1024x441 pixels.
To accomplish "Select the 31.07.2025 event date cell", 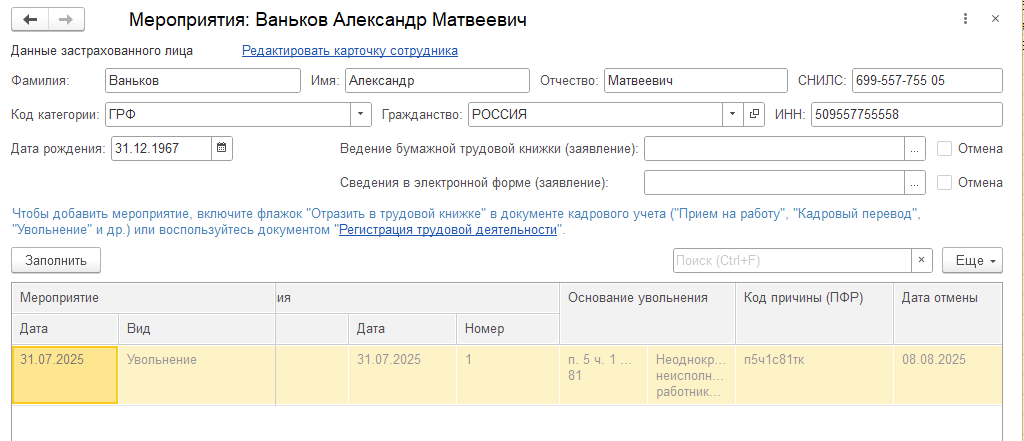I will point(65,375).
